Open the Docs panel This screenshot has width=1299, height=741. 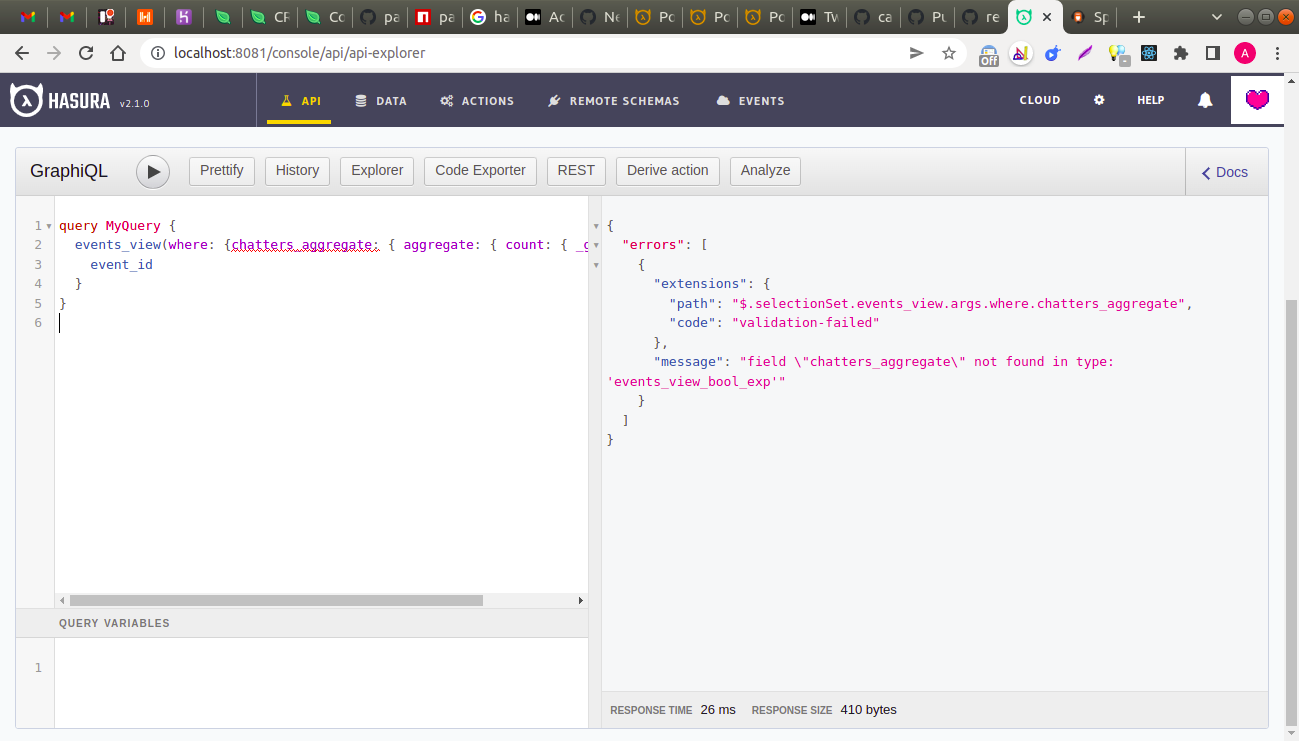1224,172
